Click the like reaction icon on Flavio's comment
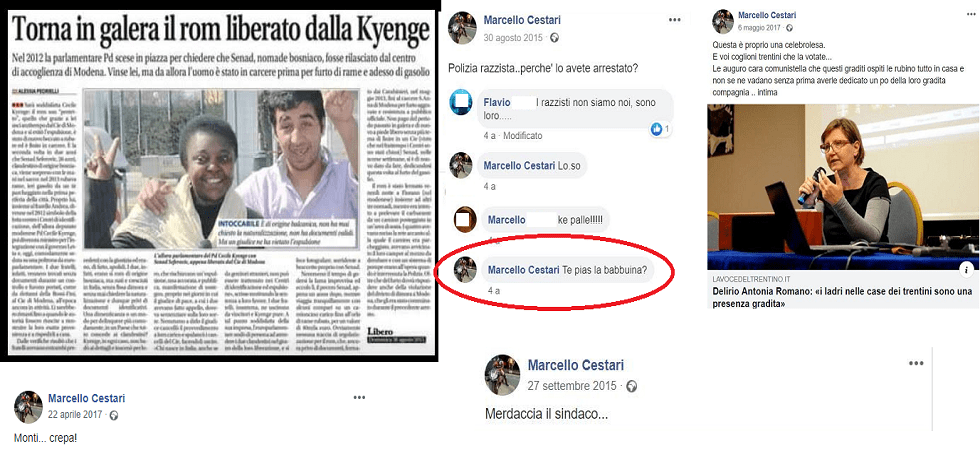 coord(657,129)
